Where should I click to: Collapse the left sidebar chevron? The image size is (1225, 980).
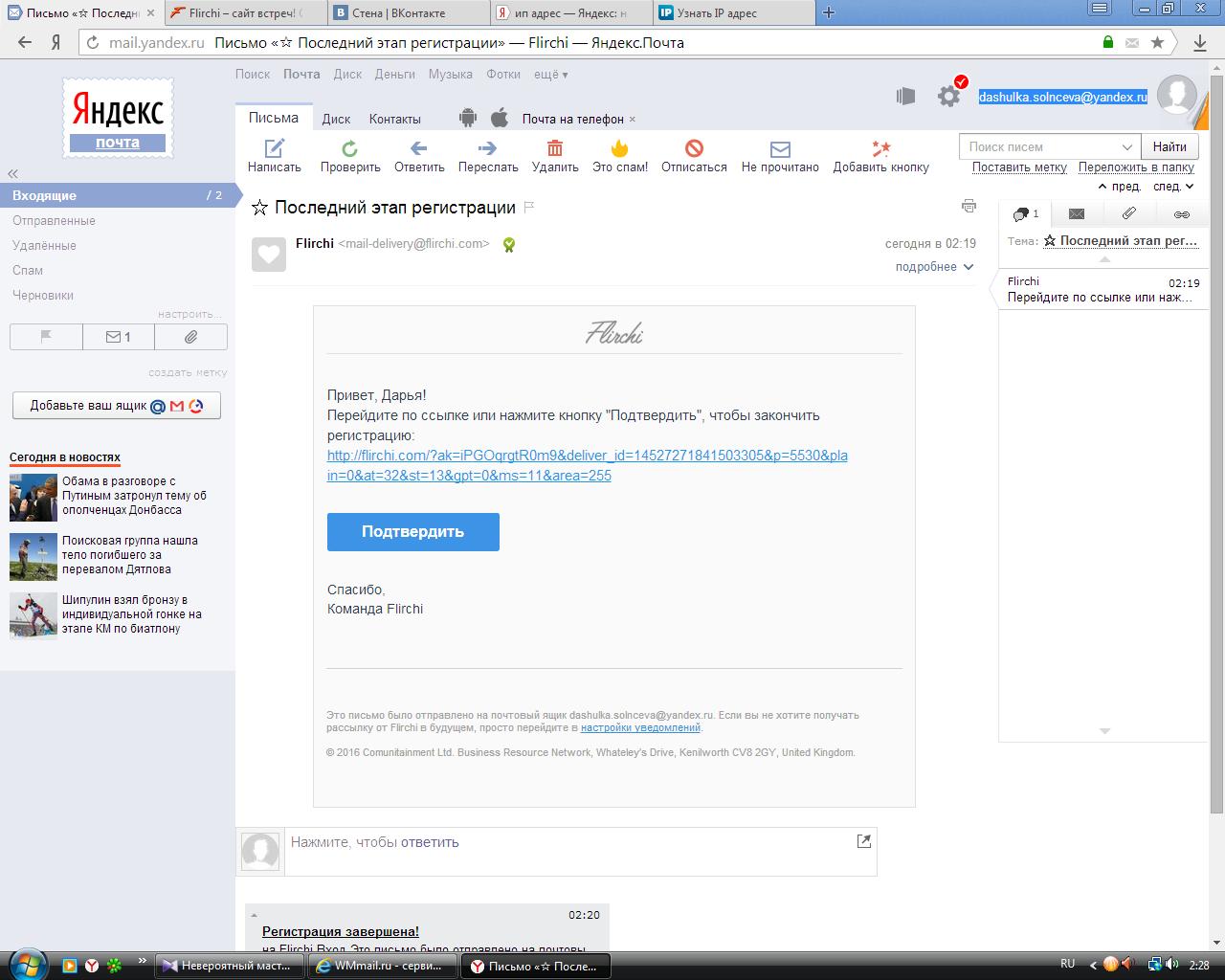[x=13, y=173]
